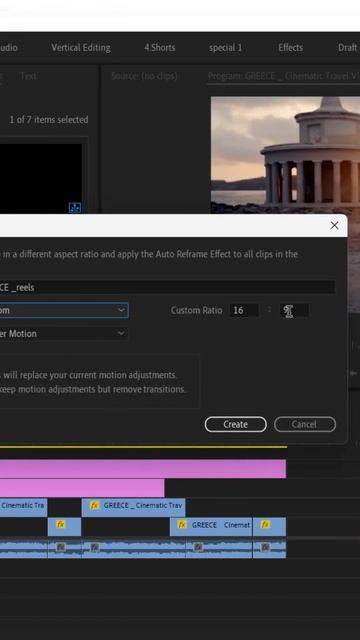Open the 4 Shorts workspace tab

(x=160, y=48)
